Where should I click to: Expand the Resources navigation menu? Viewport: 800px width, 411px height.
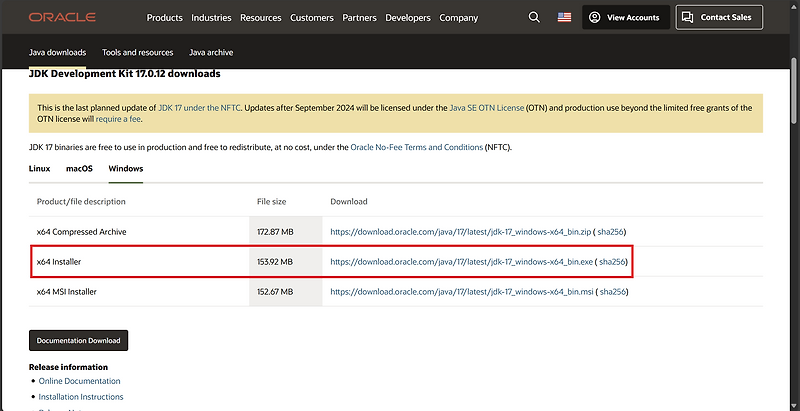tap(261, 18)
